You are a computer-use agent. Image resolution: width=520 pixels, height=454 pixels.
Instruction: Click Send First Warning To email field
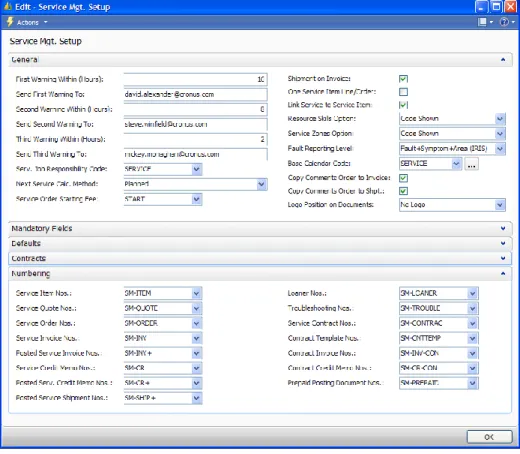(x=195, y=95)
